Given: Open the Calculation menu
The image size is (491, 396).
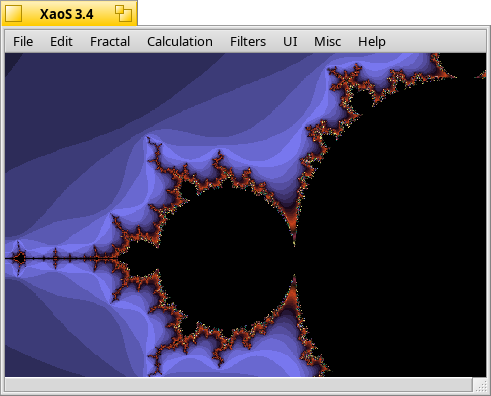Looking at the screenshot, I should pyautogui.click(x=180, y=42).
